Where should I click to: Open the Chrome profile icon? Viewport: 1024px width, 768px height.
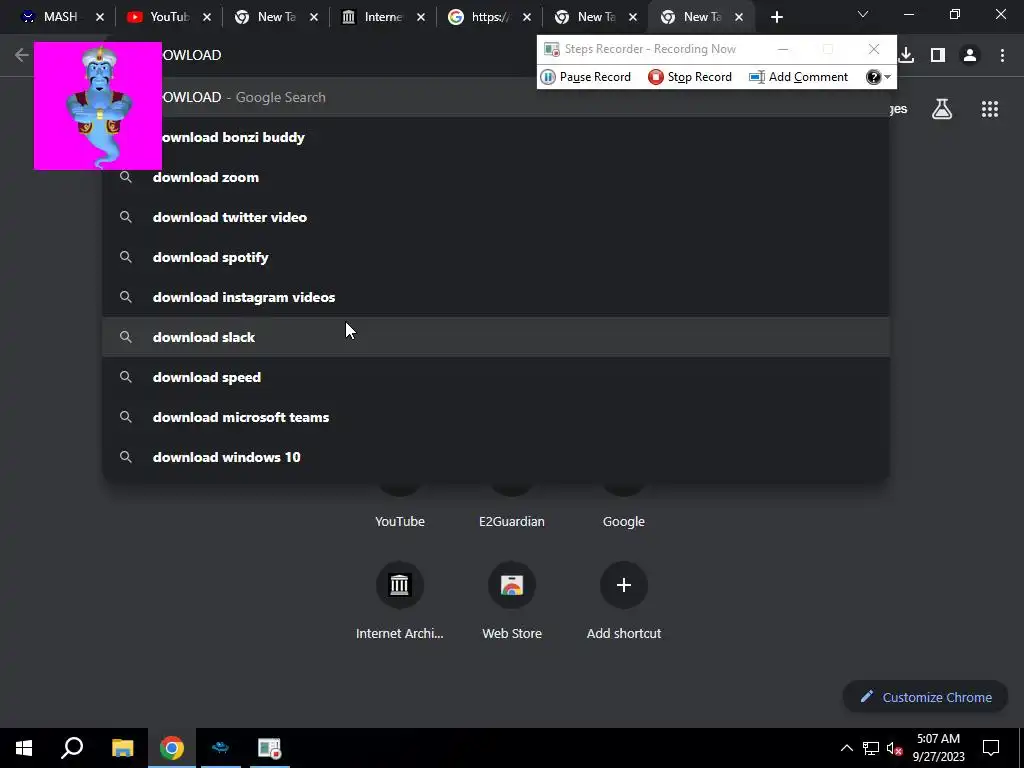point(970,55)
